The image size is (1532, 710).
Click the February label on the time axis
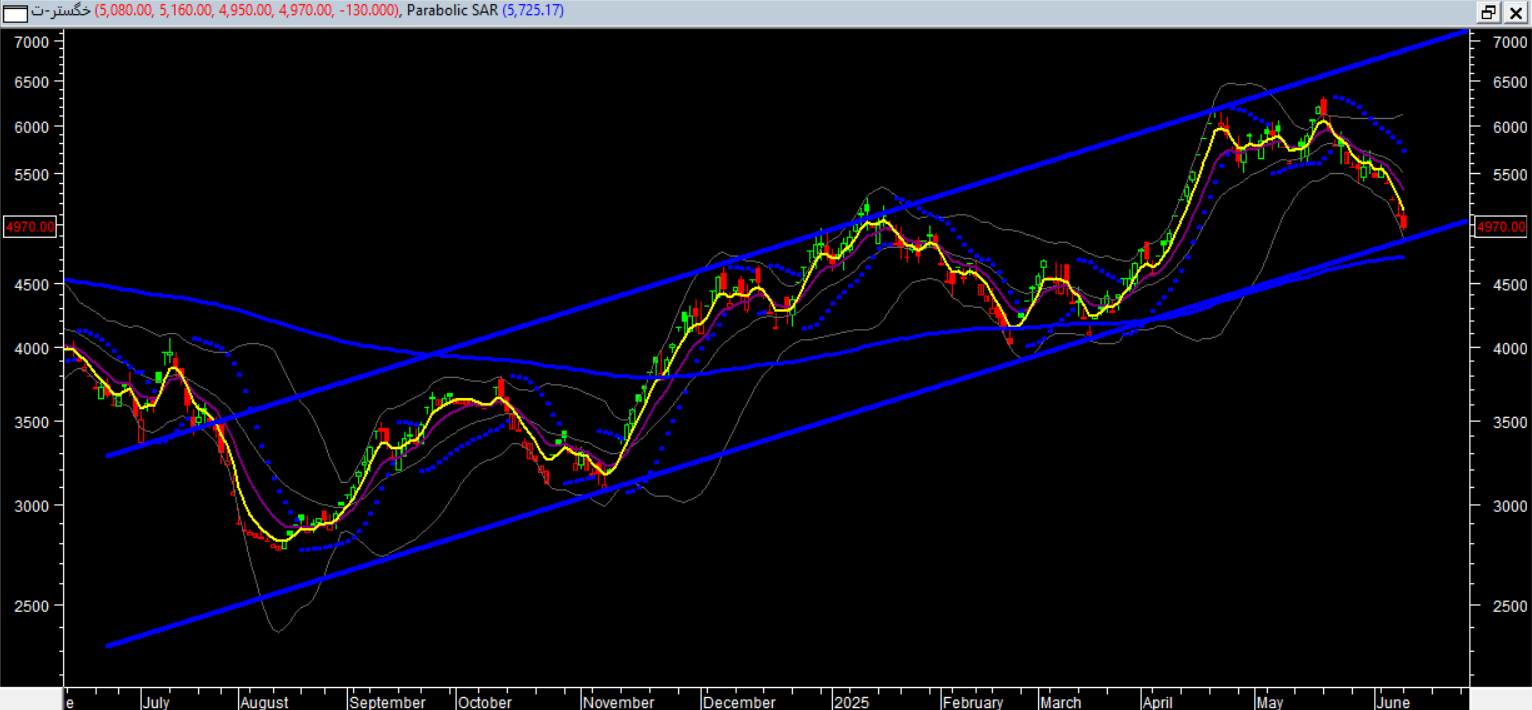973,702
